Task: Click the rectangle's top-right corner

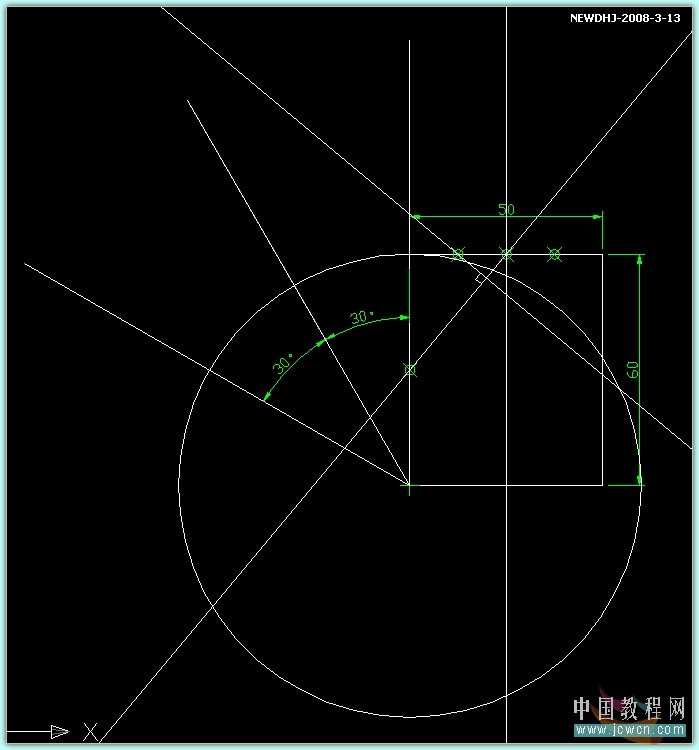Action: tap(602, 254)
